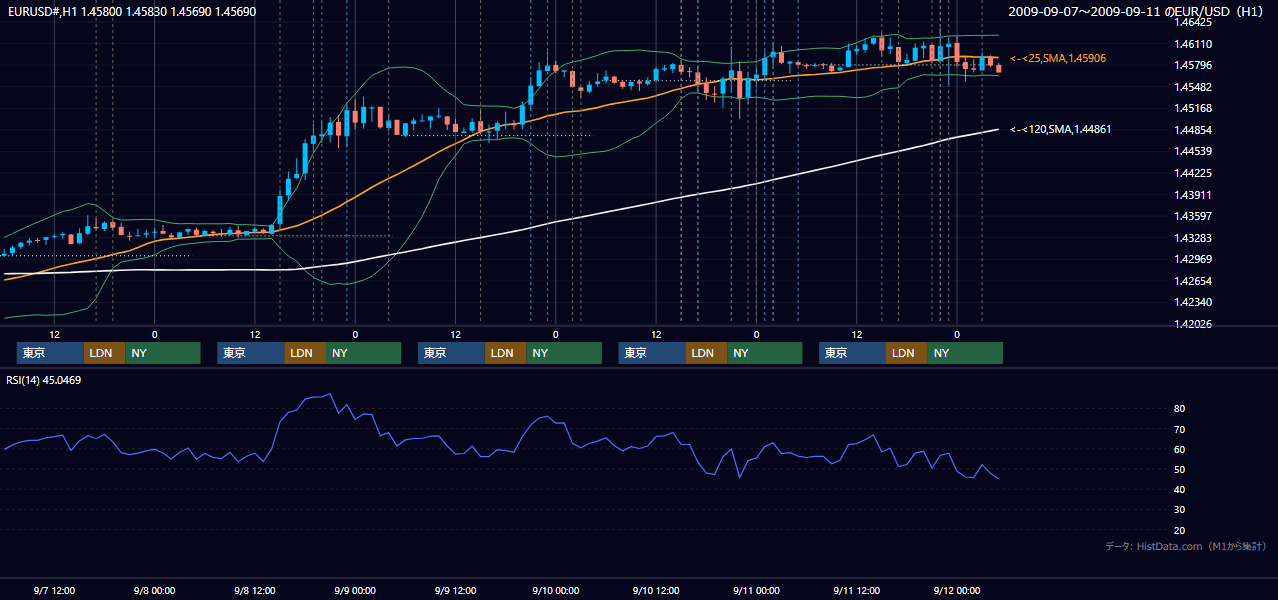Click the RSI 50 level label

(1180, 469)
